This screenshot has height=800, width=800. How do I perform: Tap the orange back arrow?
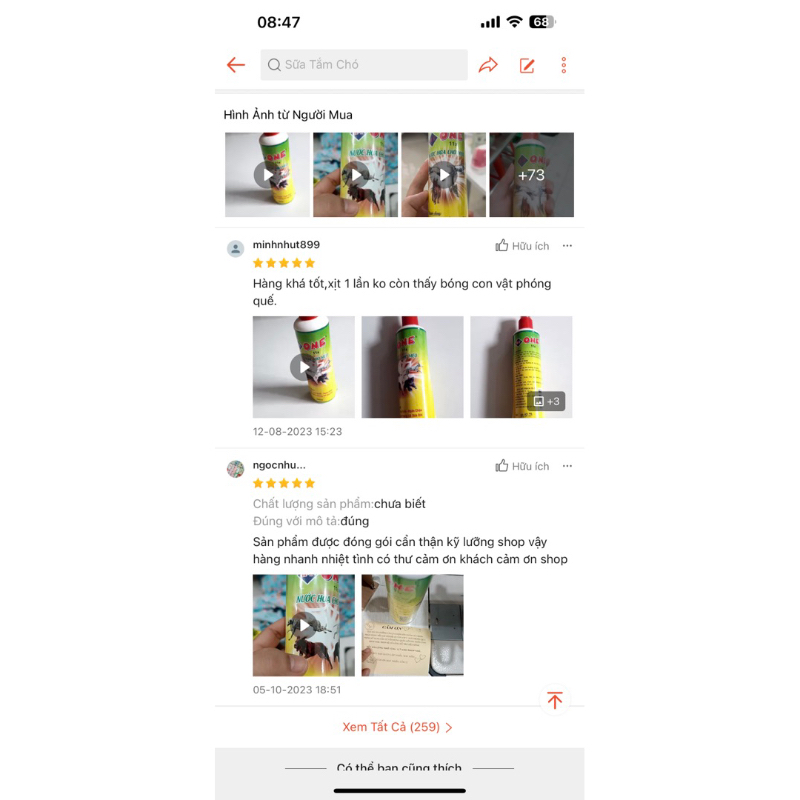click(x=236, y=65)
